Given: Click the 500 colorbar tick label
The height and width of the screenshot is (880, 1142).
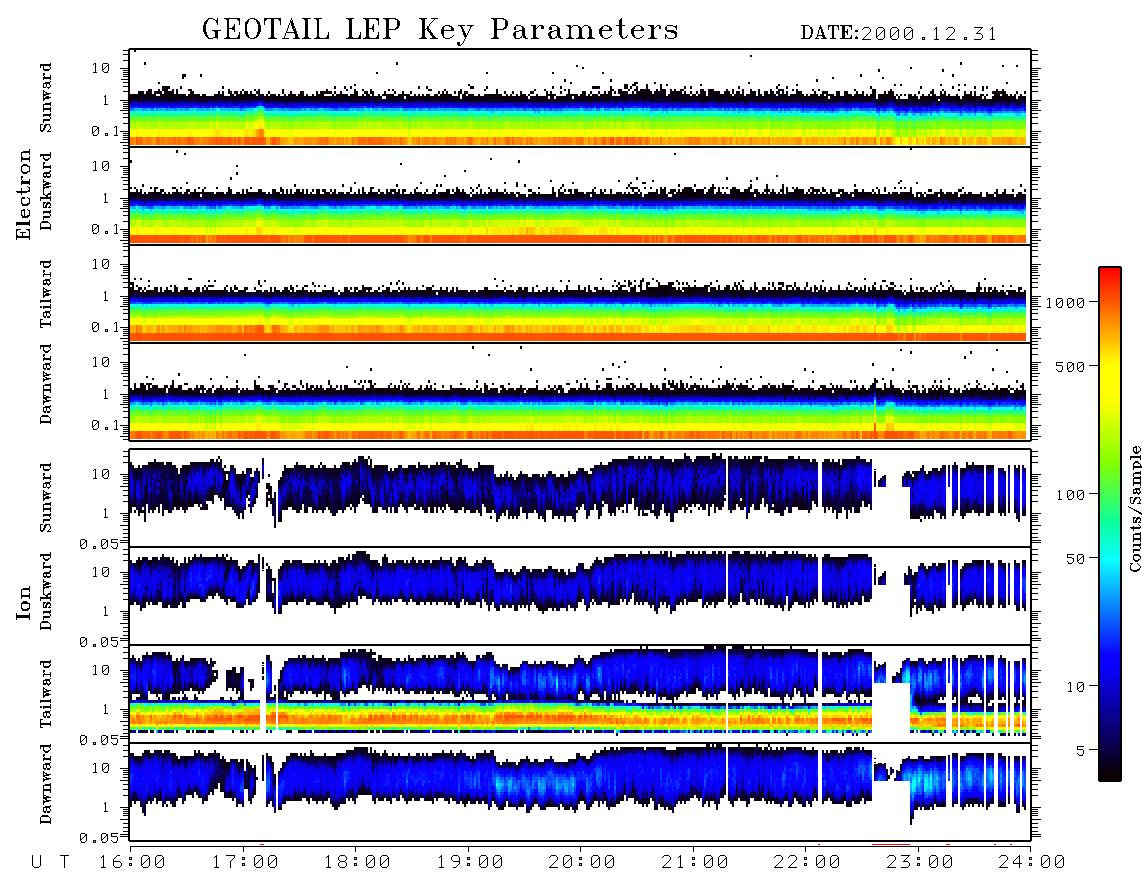Looking at the screenshot, I should [1070, 366].
